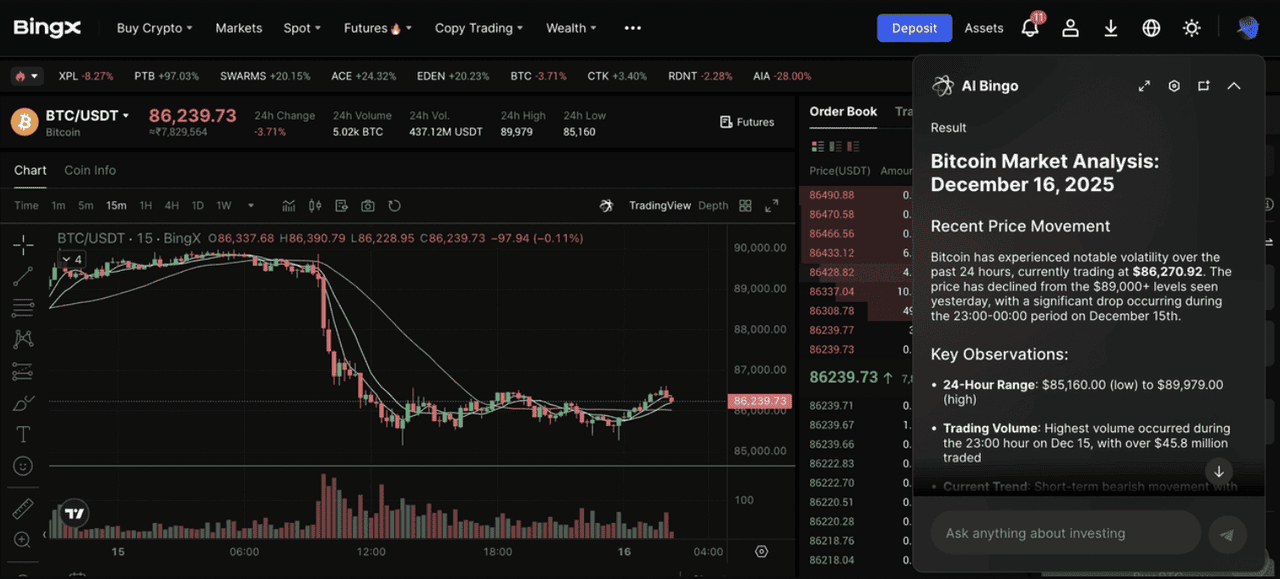Select the 1H timeframe

tap(146, 206)
